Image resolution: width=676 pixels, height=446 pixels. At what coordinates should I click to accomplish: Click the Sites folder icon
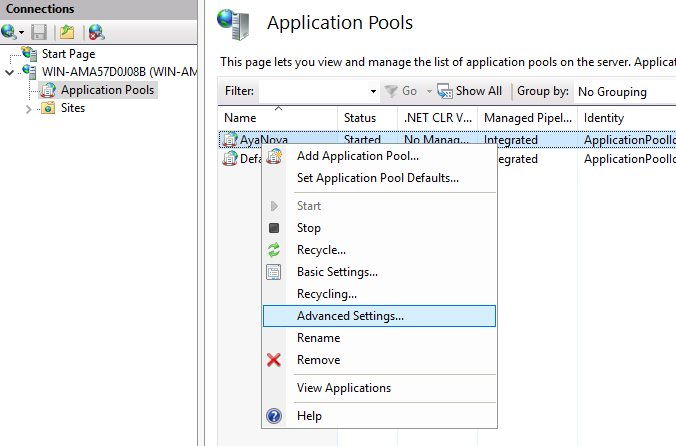click(48, 108)
